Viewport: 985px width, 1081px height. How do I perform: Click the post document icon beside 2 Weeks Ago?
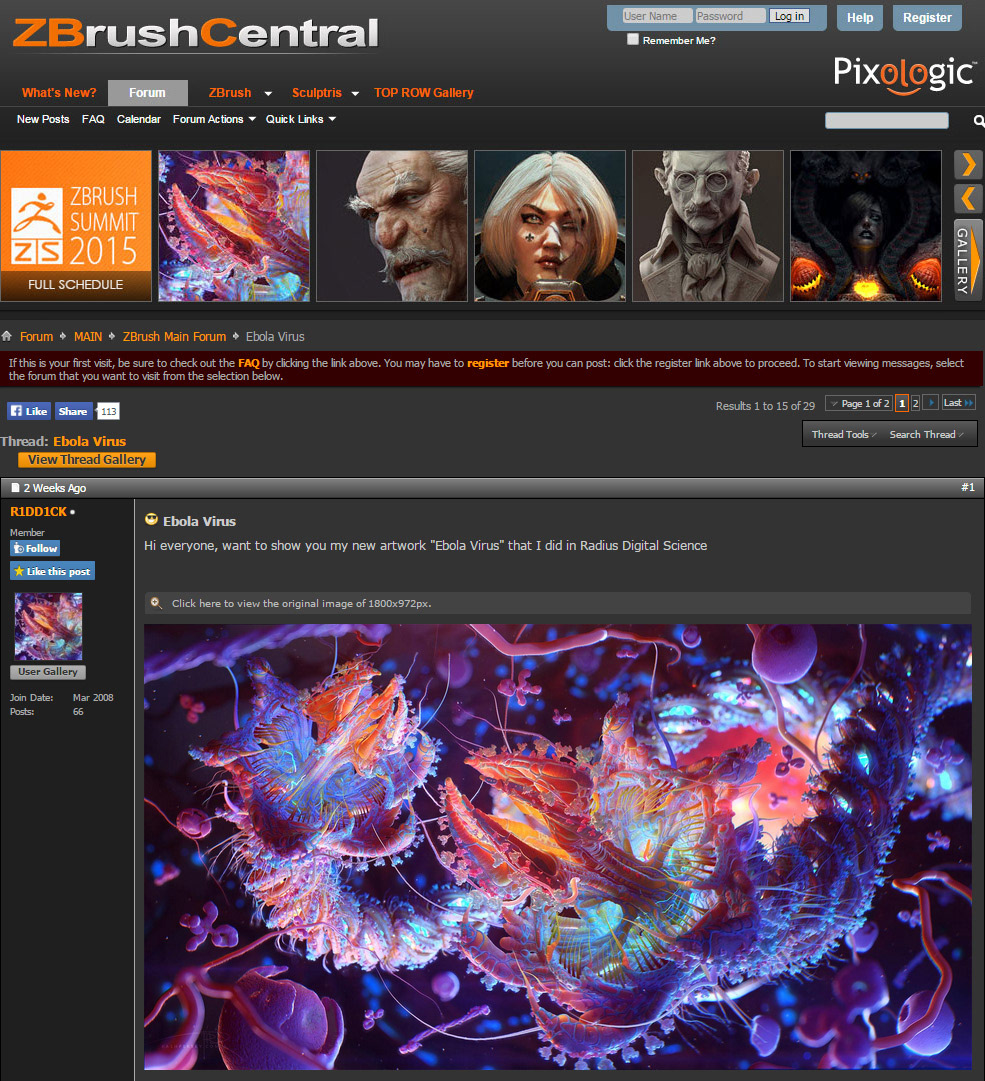point(15,487)
